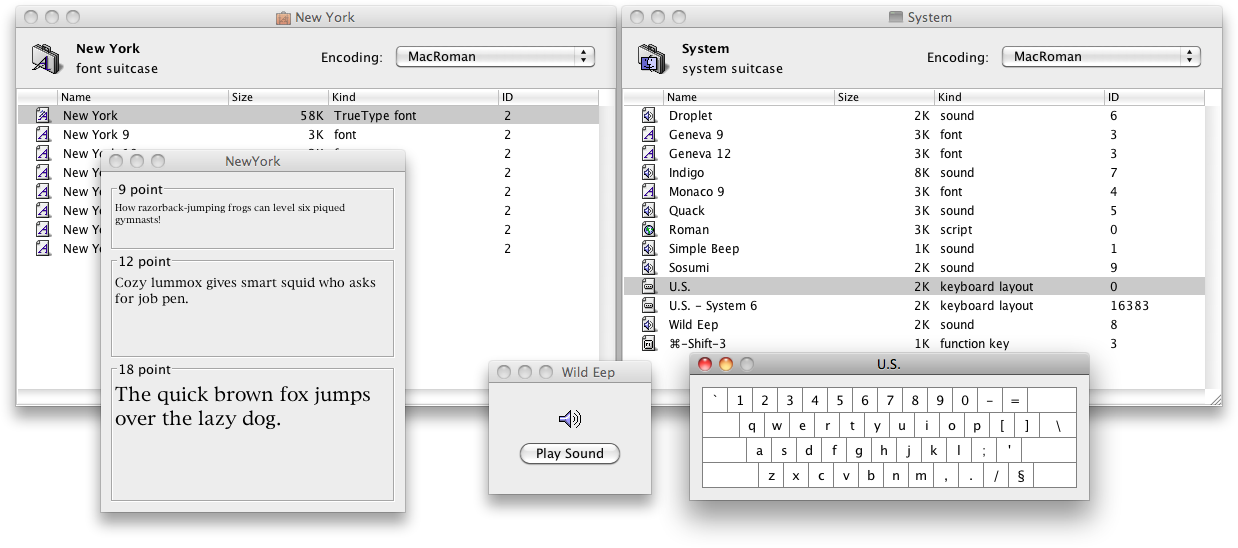Click the z key on U.S. keyboard
Viewport: 1238px width, 548px height.
tap(772, 476)
